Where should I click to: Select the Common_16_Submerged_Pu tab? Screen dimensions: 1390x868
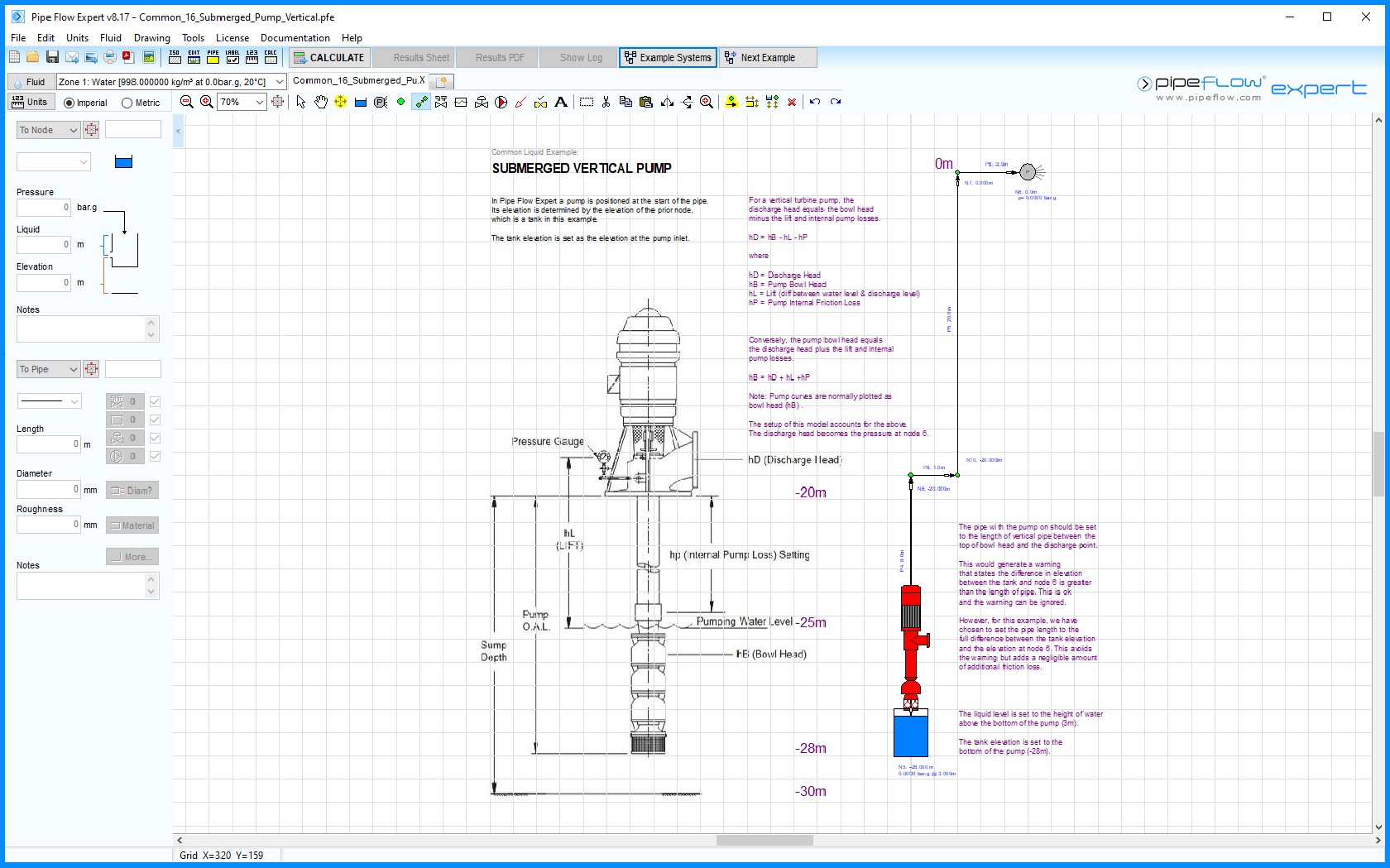pos(358,80)
